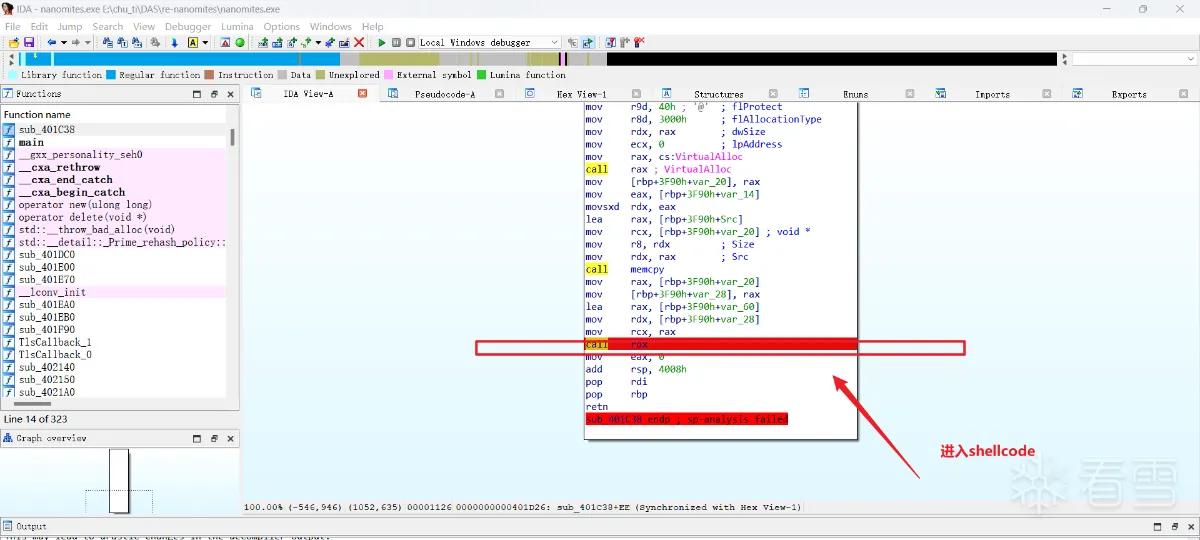Select sub_401C38 in Functions list
Viewport: 1200px width, 540px height.
114,130
